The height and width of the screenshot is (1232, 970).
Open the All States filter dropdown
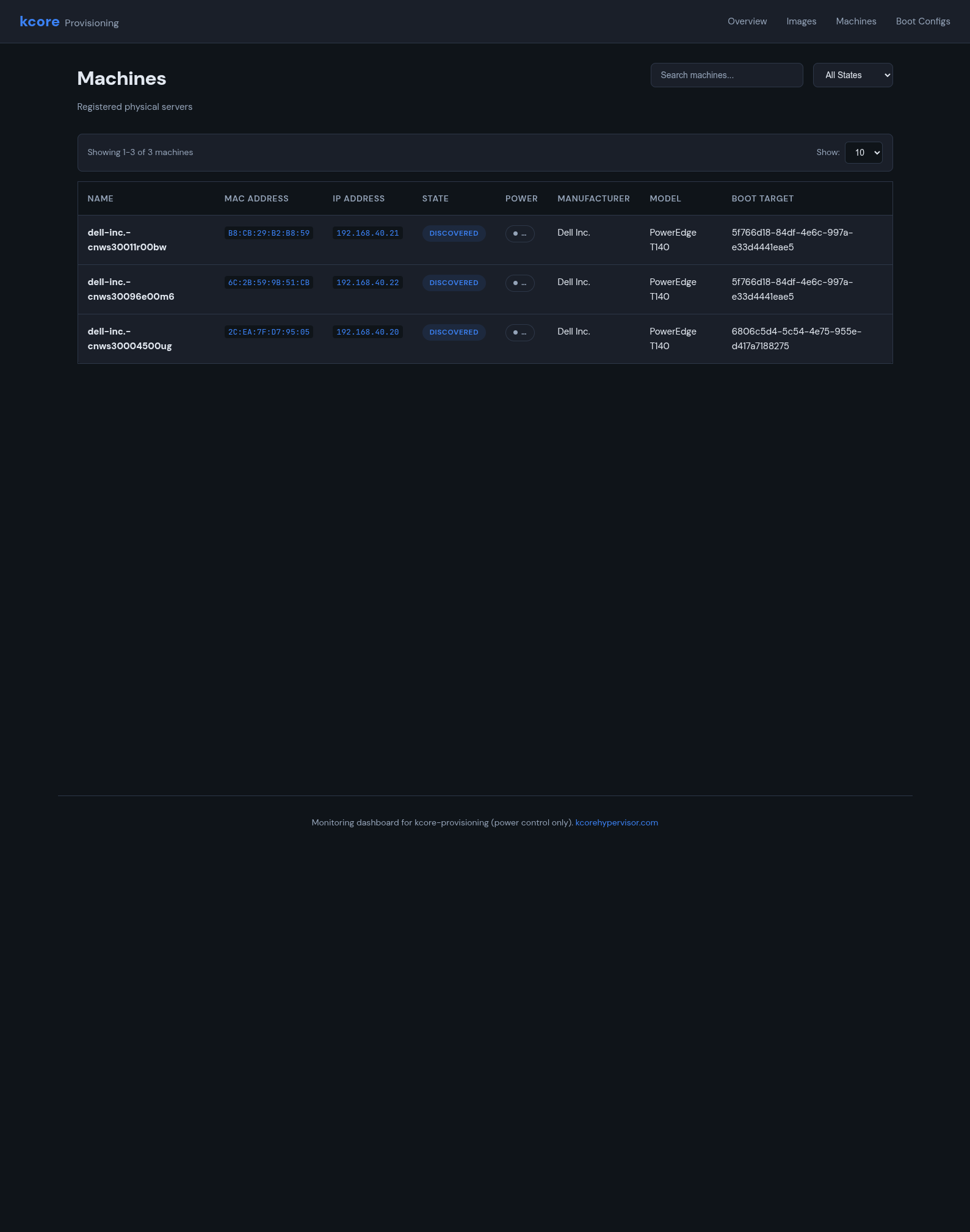(x=853, y=75)
